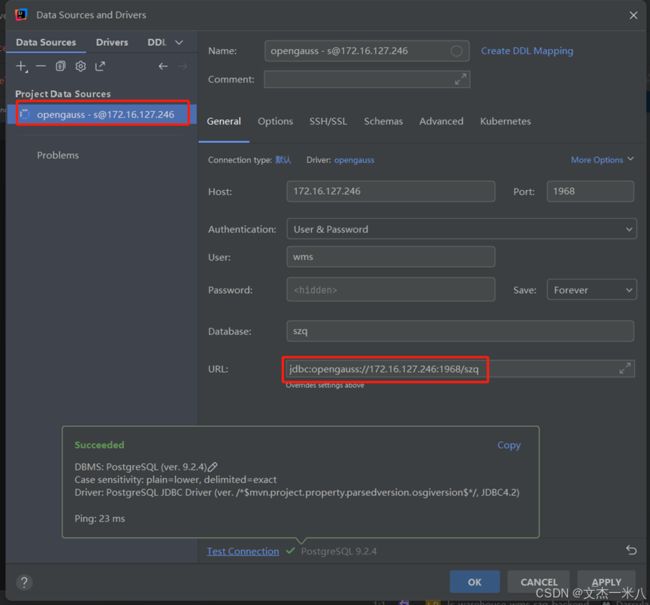Click the Succeeded status text
650x605 pixels.
coord(99,445)
